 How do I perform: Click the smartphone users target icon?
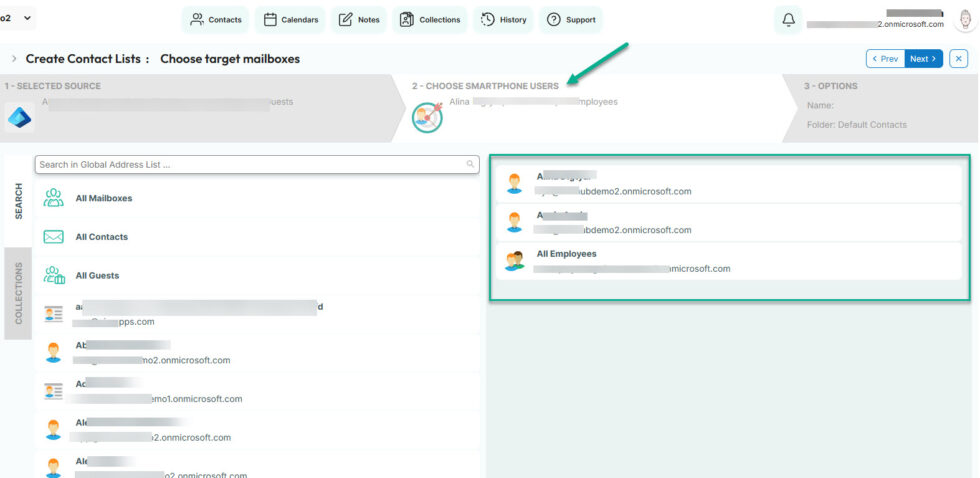tap(427, 117)
